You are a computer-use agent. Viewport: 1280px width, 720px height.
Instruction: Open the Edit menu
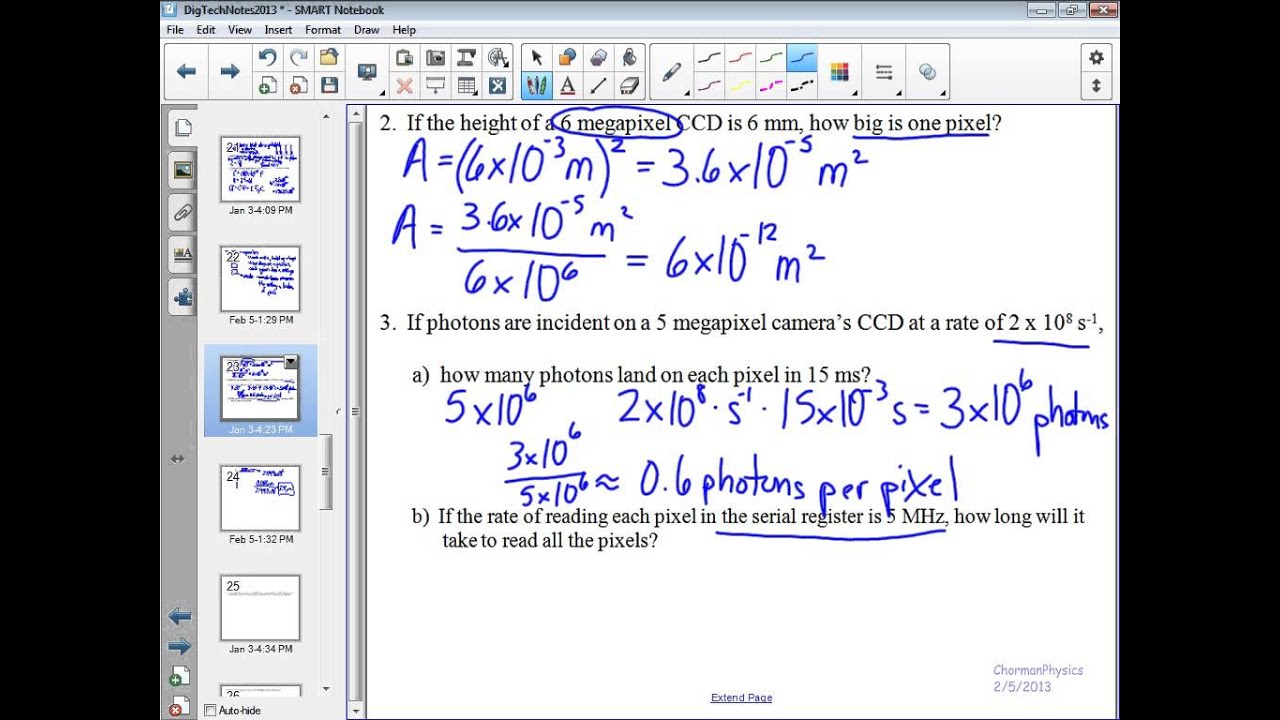coord(206,30)
